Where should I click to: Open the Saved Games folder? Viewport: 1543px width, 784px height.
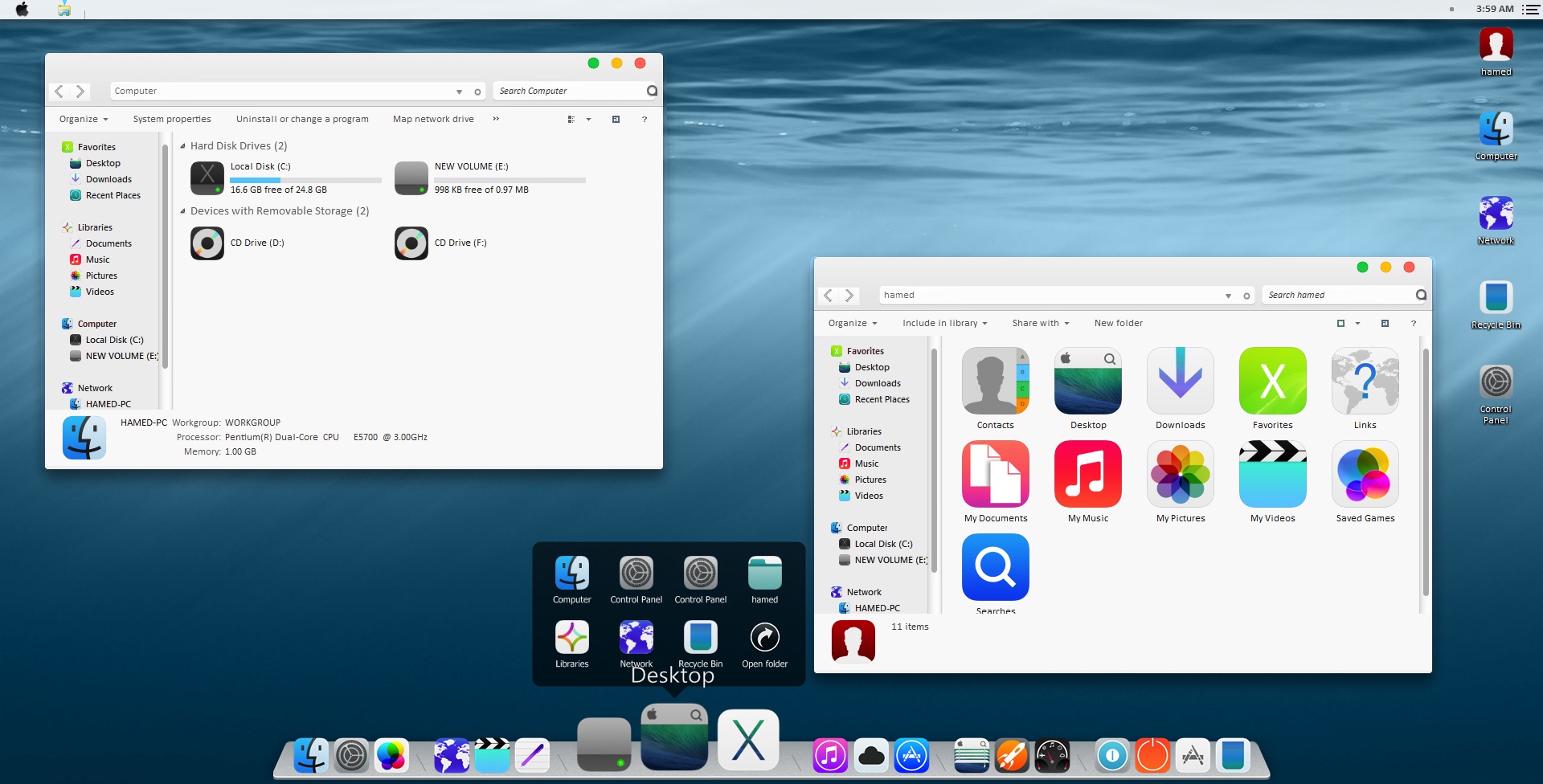(1365, 475)
